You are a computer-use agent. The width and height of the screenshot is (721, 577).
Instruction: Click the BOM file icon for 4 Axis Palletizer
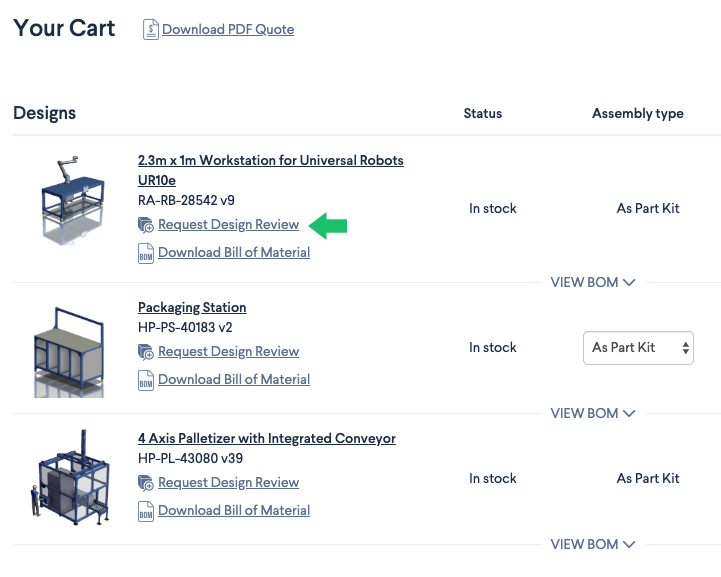tap(146, 511)
